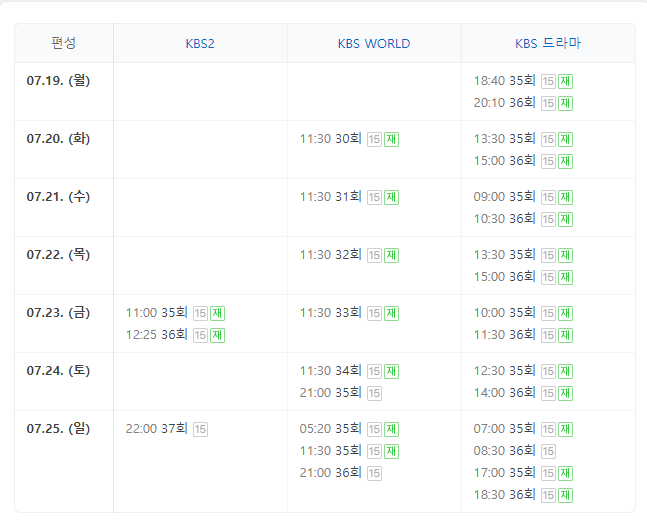Open the KBS2 channel header link

click(200, 44)
